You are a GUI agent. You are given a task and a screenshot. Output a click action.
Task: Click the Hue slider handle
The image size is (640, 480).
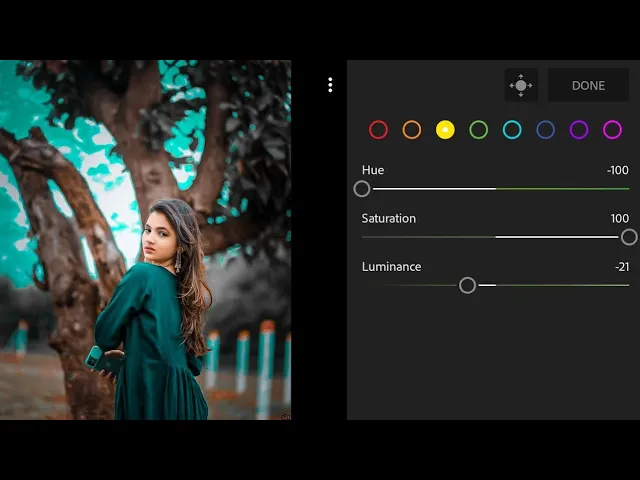pos(362,189)
